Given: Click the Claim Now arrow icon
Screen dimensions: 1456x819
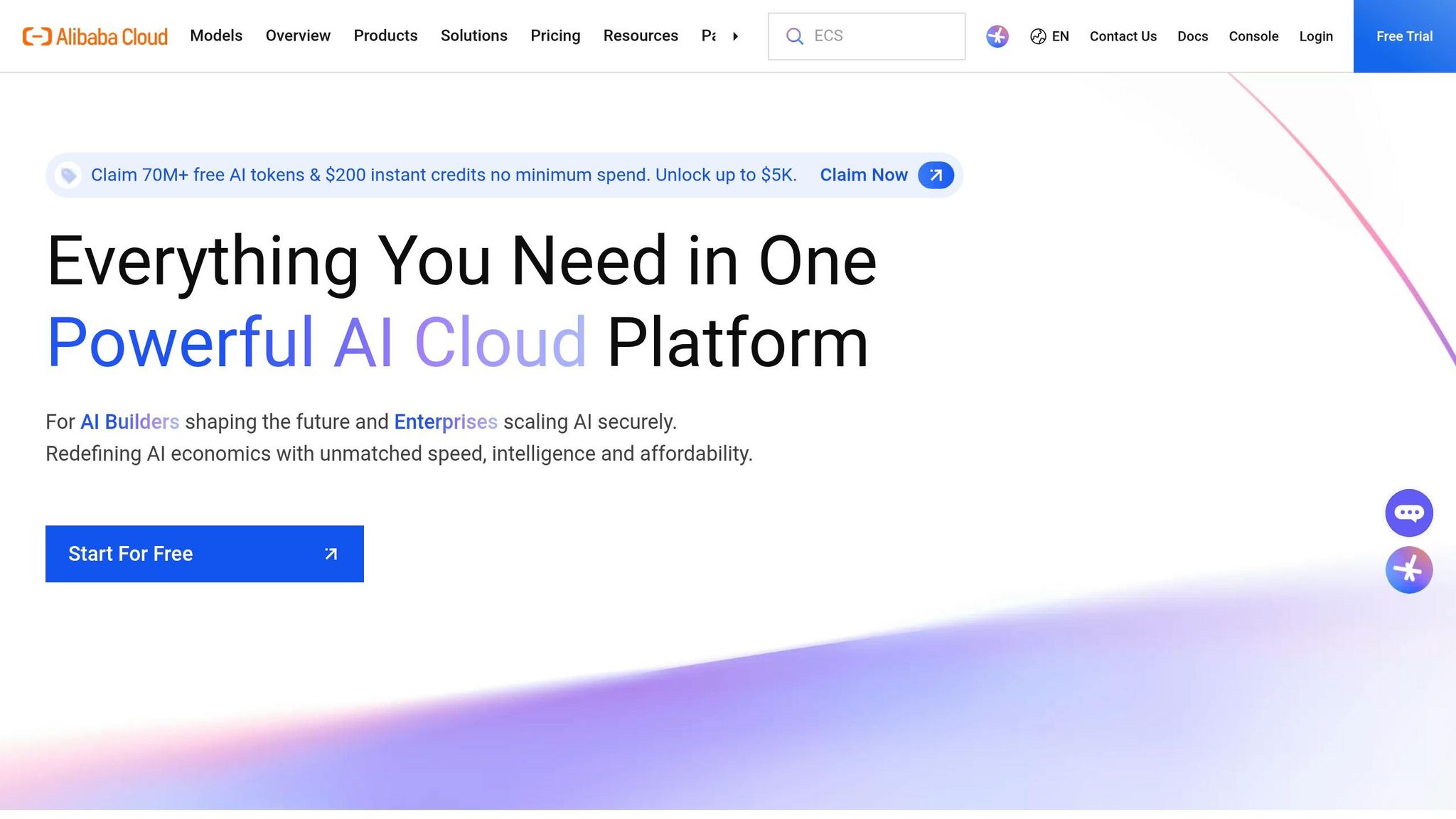Looking at the screenshot, I should [936, 175].
